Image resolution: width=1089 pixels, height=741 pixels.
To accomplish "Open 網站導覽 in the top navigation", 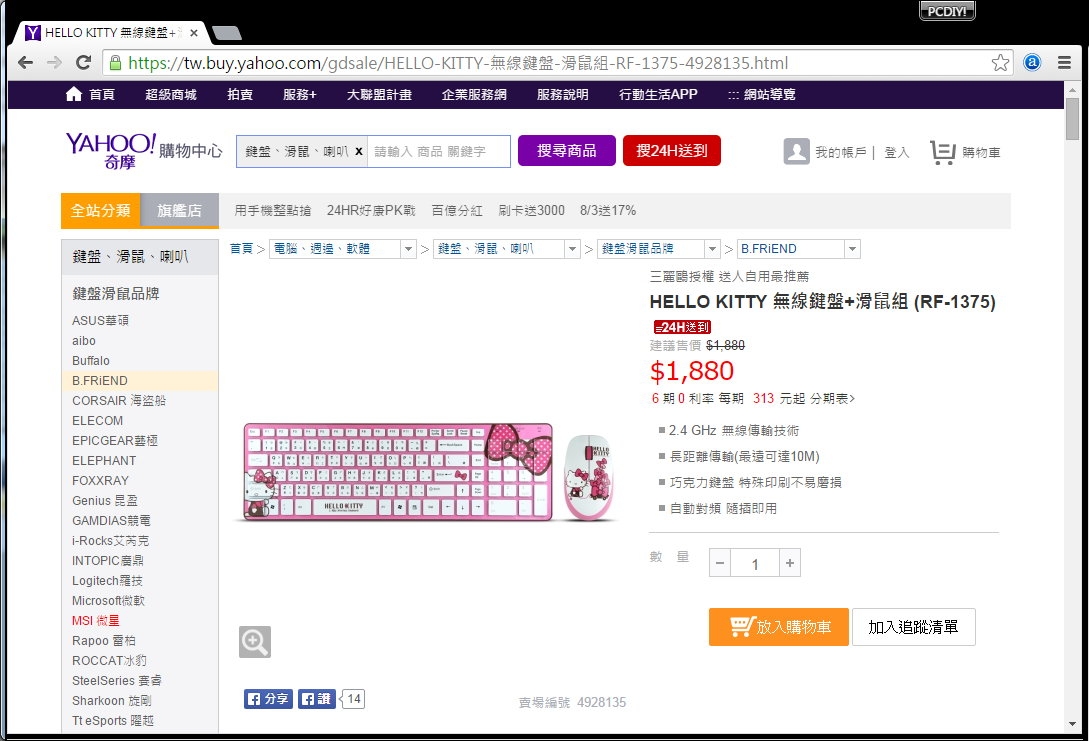I will [x=762, y=94].
